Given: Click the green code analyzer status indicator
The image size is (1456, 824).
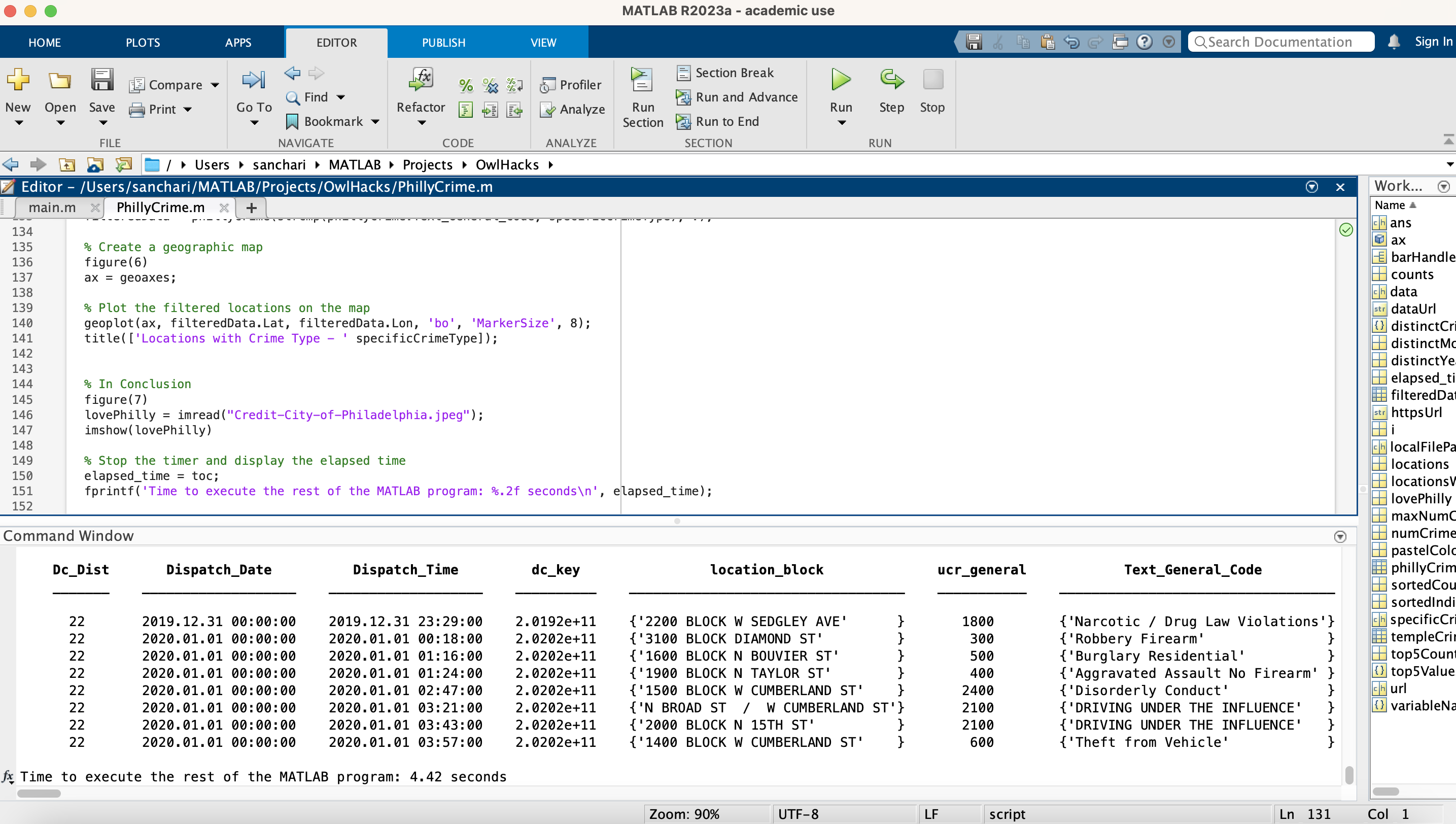Looking at the screenshot, I should point(1345,230).
